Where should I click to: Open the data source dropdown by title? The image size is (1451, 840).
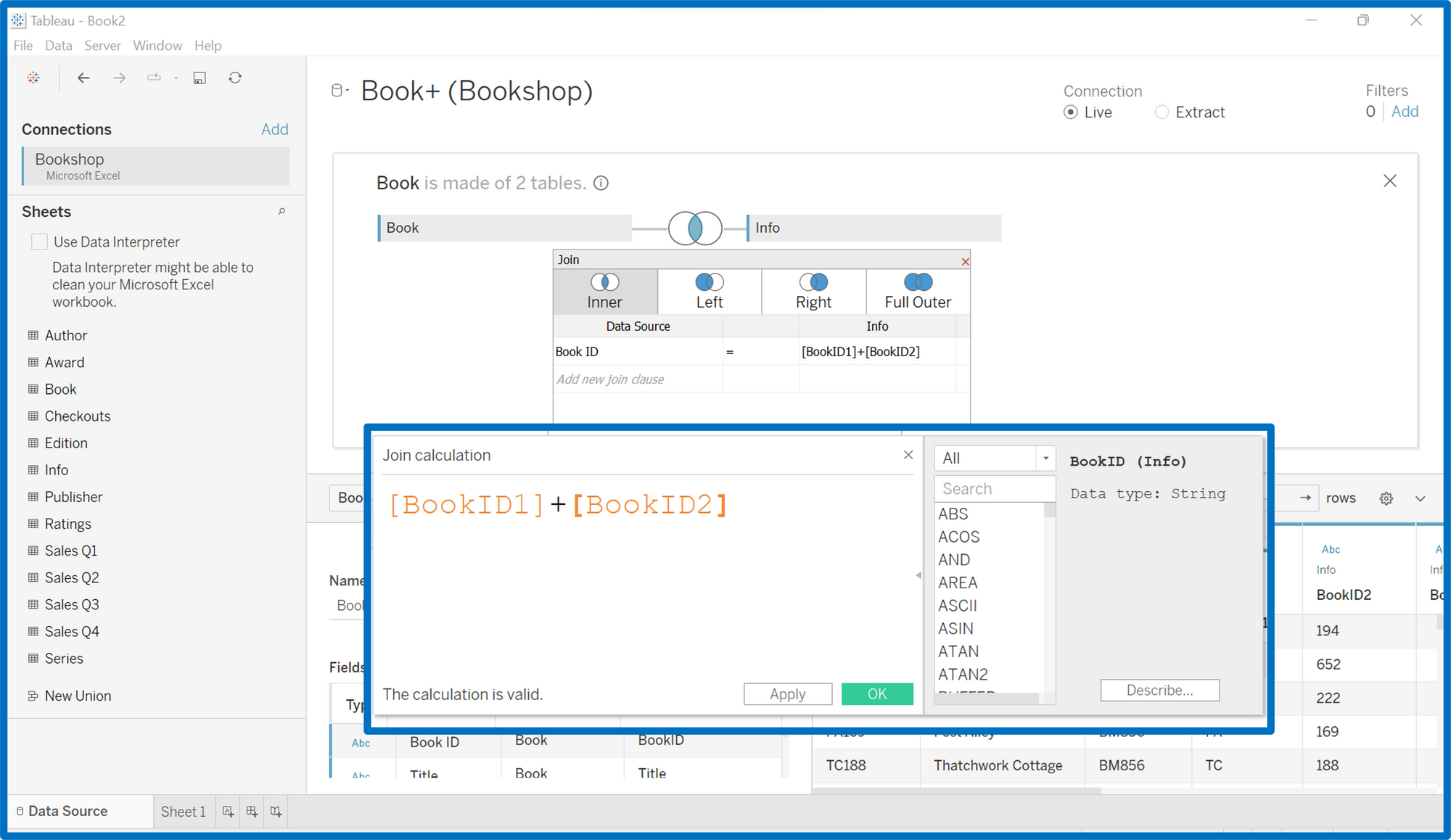point(340,91)
